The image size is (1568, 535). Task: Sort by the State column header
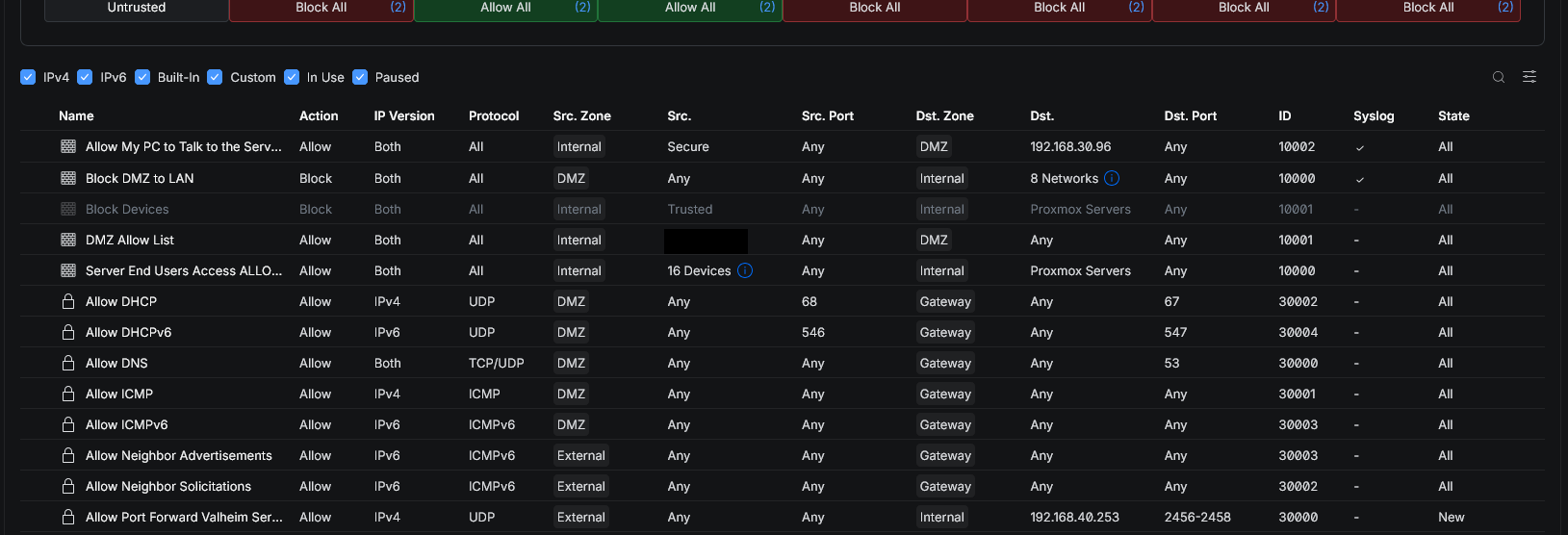pyautogui.click(x=1453, y=115)
